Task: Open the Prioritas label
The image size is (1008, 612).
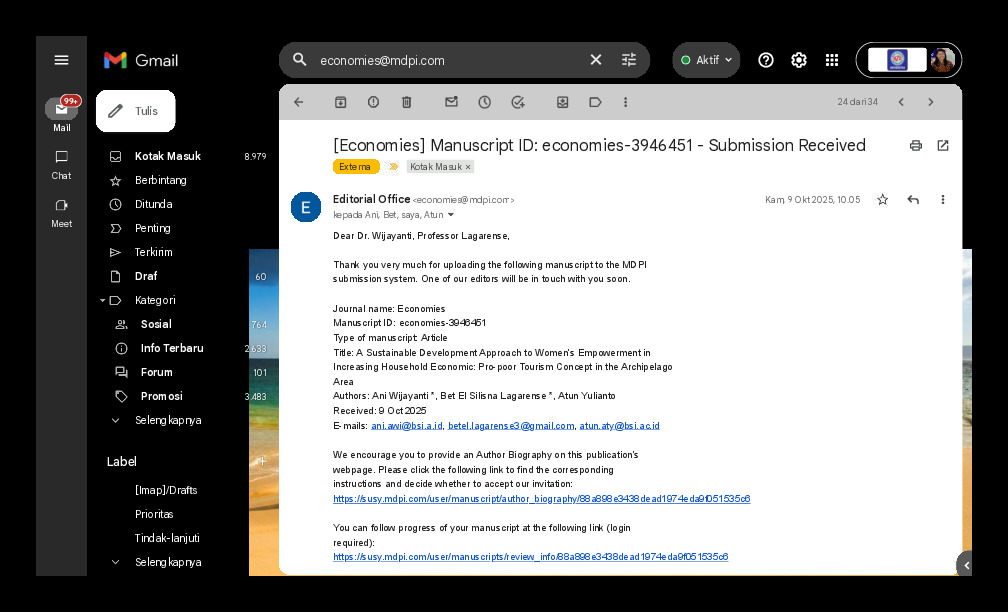Action: tap(154, 514)
